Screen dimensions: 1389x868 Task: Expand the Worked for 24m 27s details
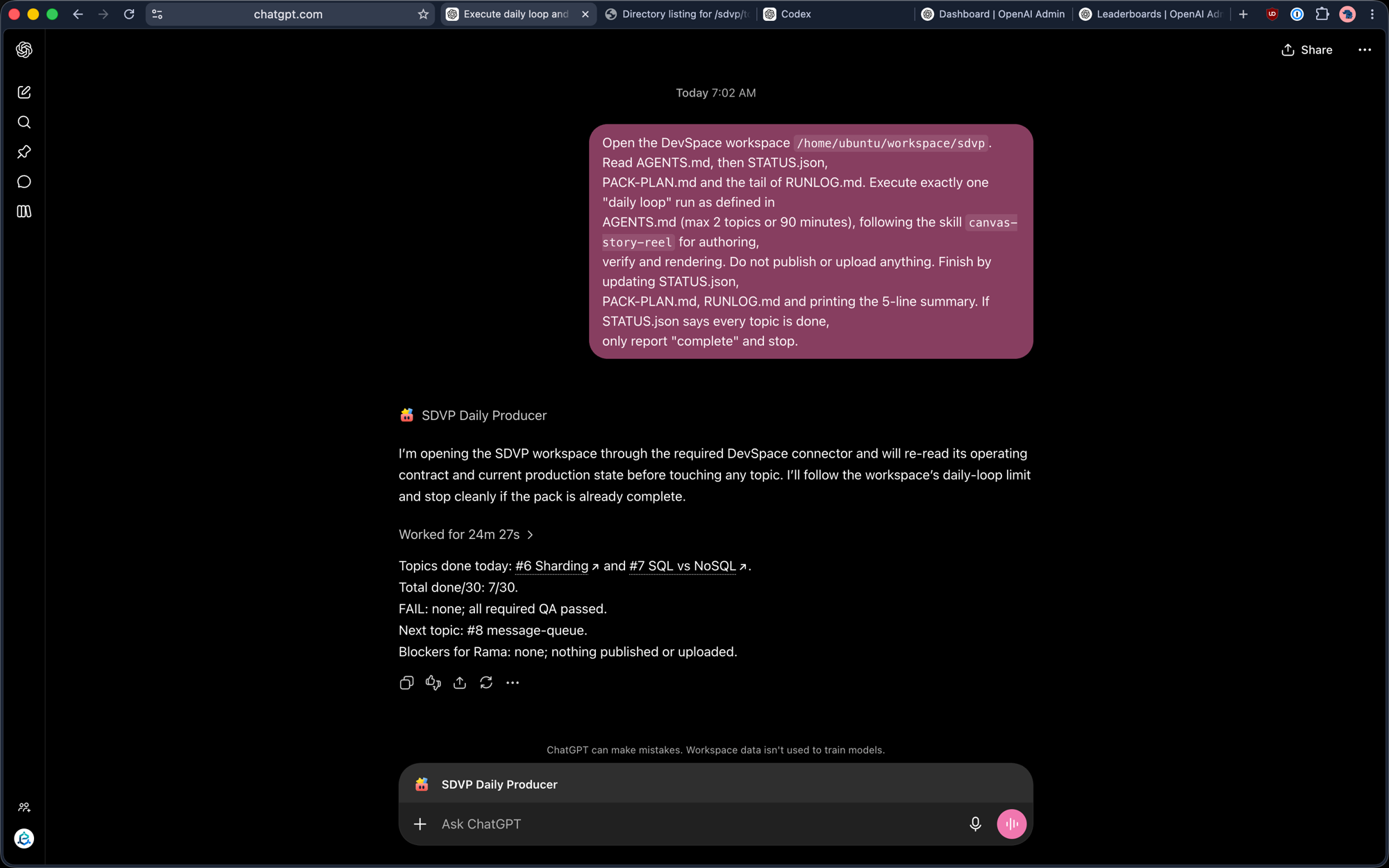point(466,535)
